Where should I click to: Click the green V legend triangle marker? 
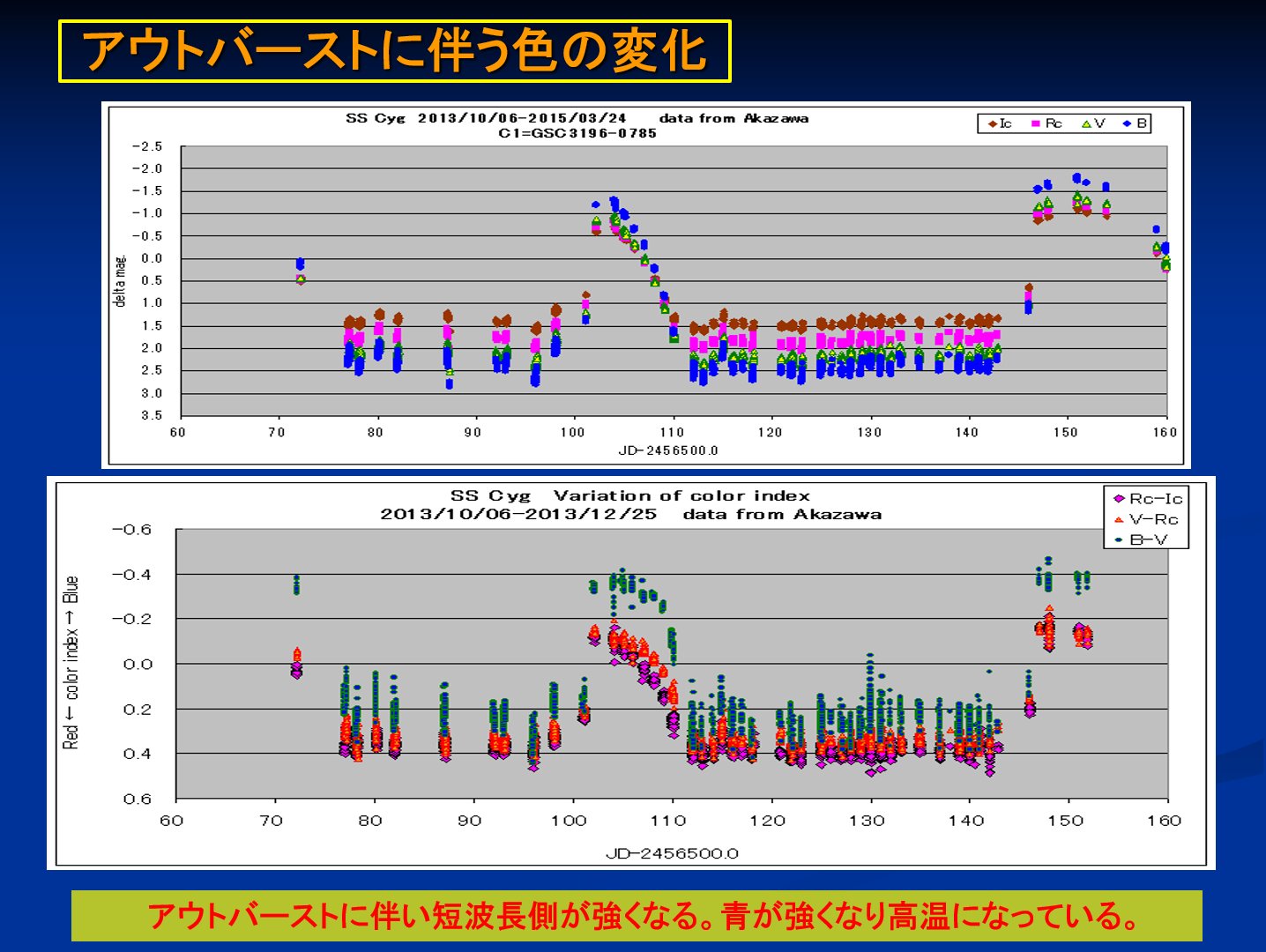coord(1086,124)
